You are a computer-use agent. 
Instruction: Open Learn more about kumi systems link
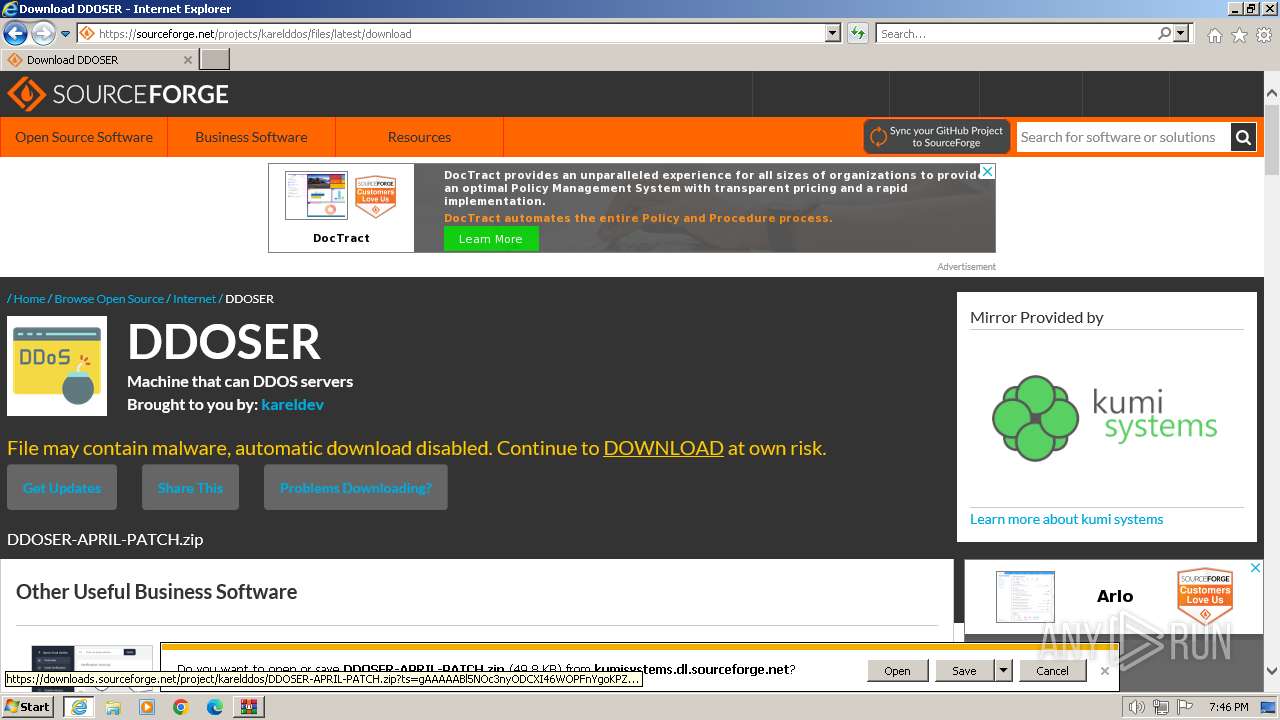pyautogui.click(x=1066, y=519)
